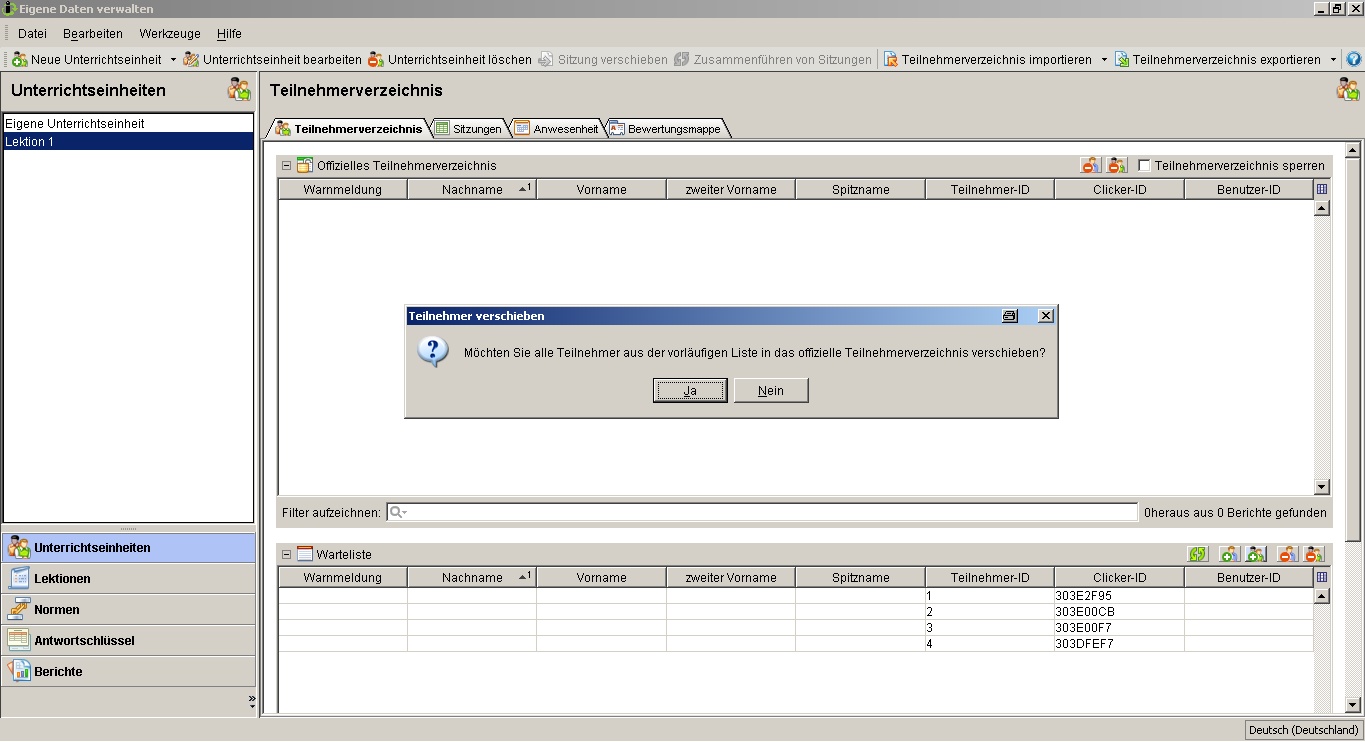The image size is (1365, 742).
Task: Open the Lektionen navigation panel
Action: 128,579
